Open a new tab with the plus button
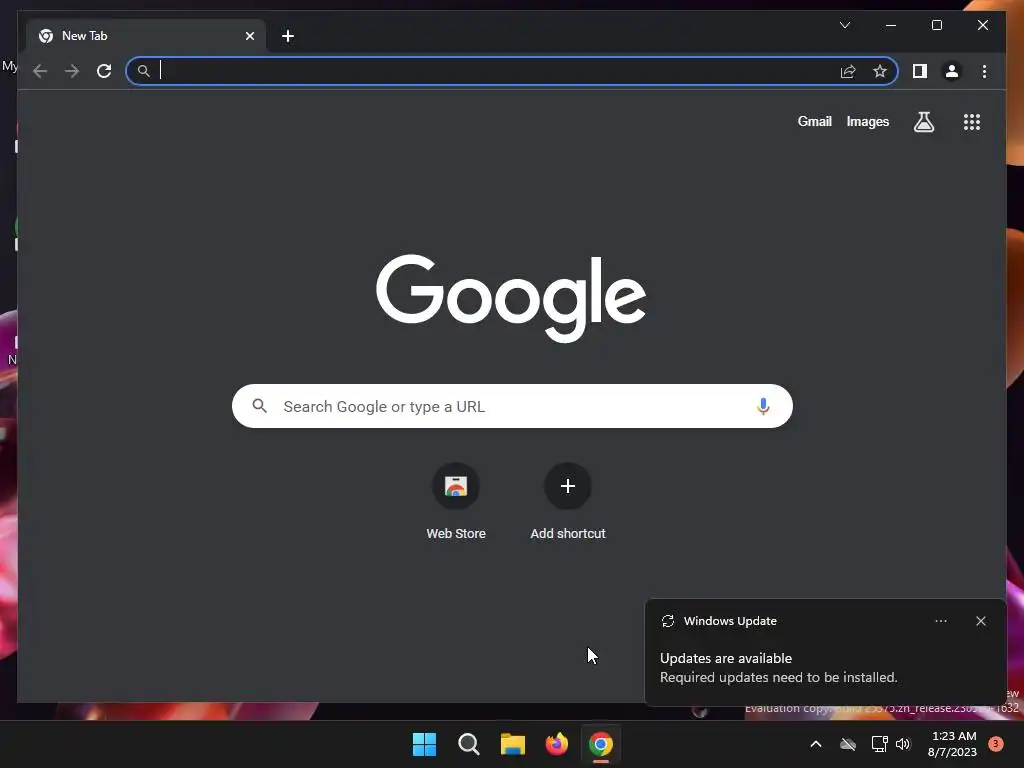Viewport: 1024px width, 768px height. (x=288, y=36)
